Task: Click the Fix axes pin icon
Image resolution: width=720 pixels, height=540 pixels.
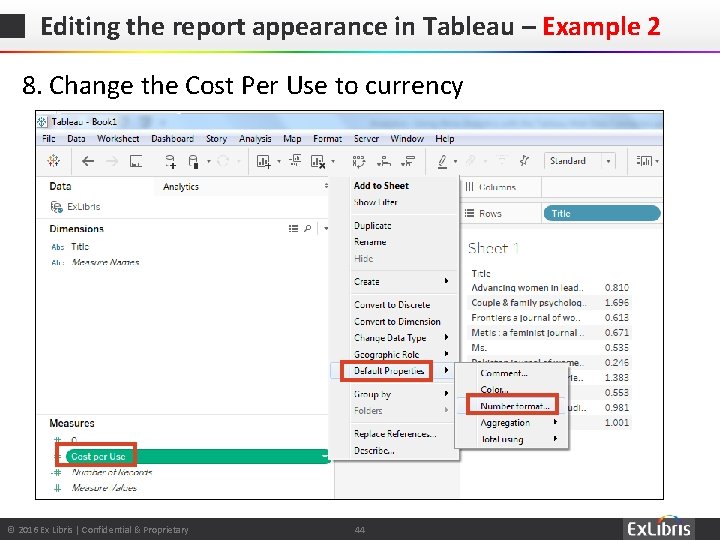Action: click(x=524, y=161)
